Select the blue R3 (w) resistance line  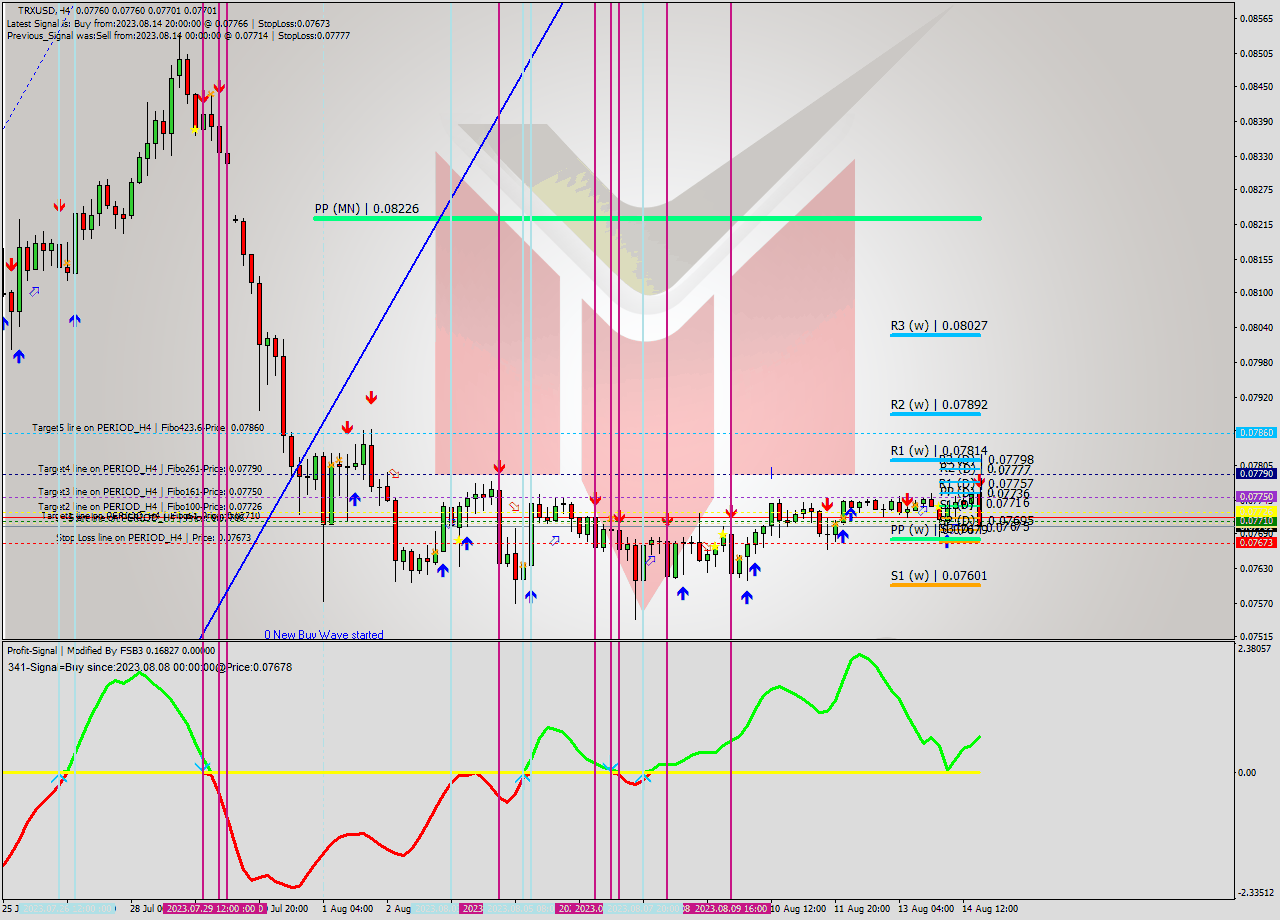(x=935, y=335)
